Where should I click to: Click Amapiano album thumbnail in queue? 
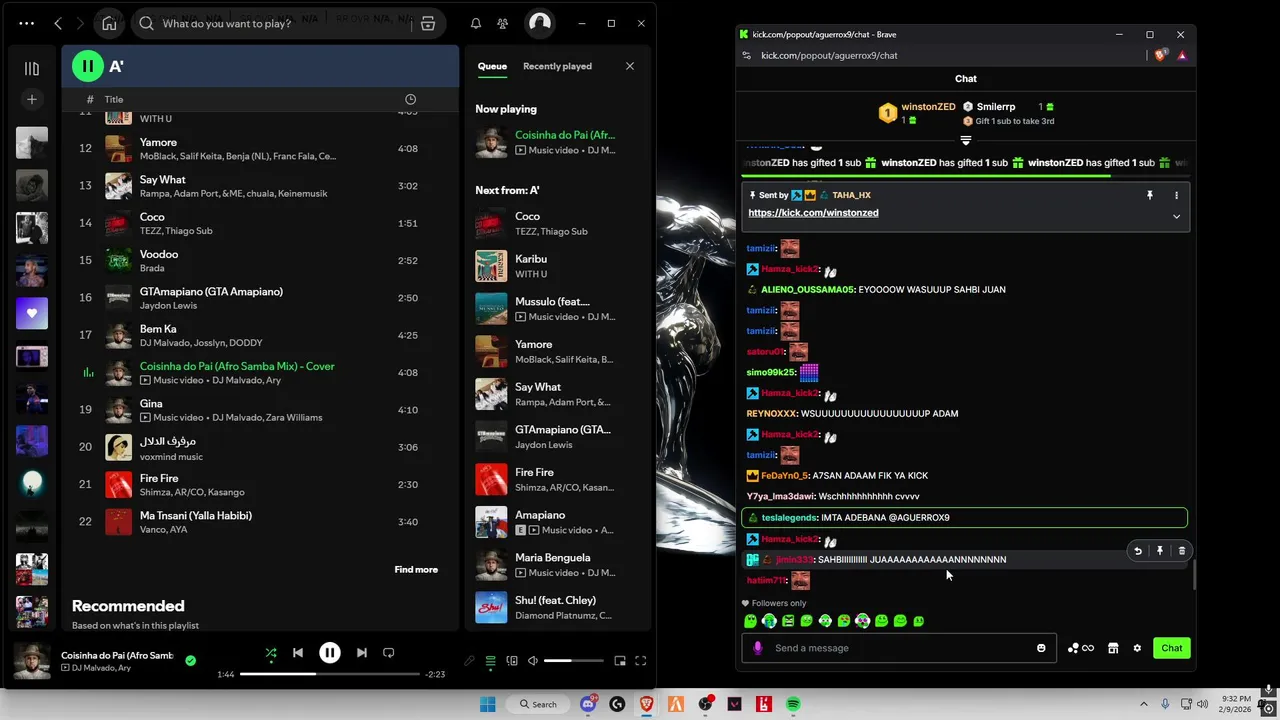[491, 522]
